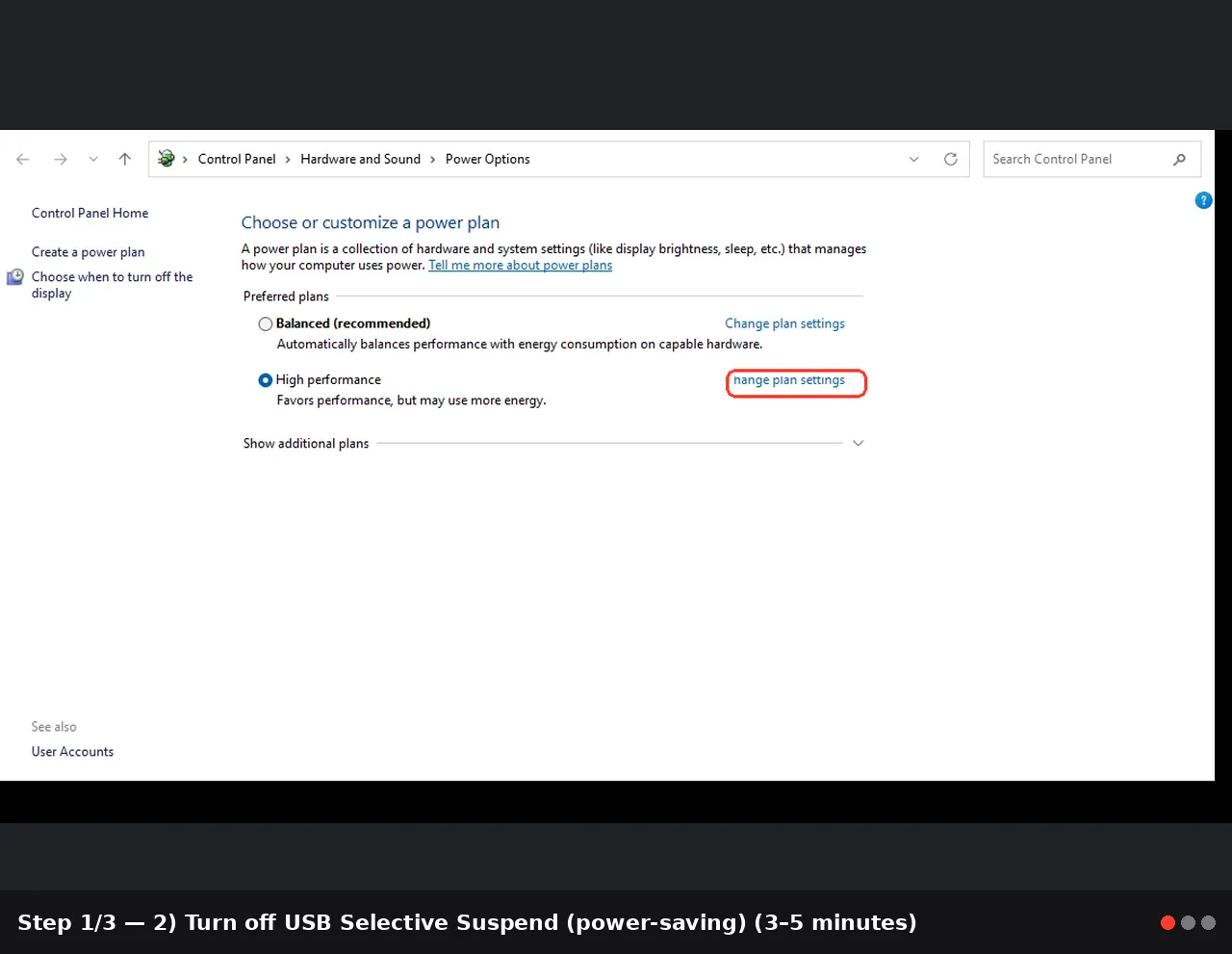Open address bar history dropdown

point(914,160)
